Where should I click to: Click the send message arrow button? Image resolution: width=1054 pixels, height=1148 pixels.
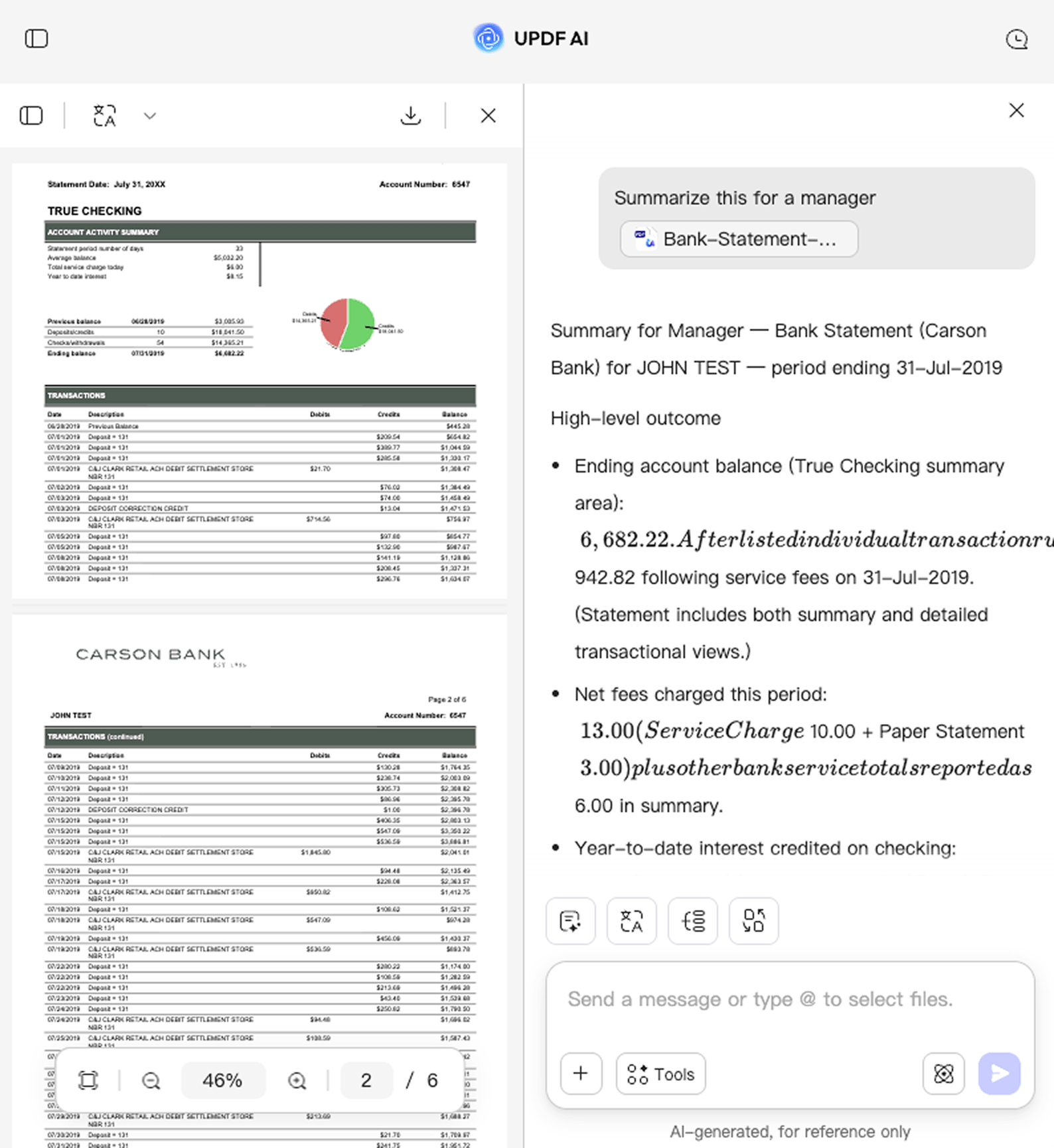point(1000,1073)
